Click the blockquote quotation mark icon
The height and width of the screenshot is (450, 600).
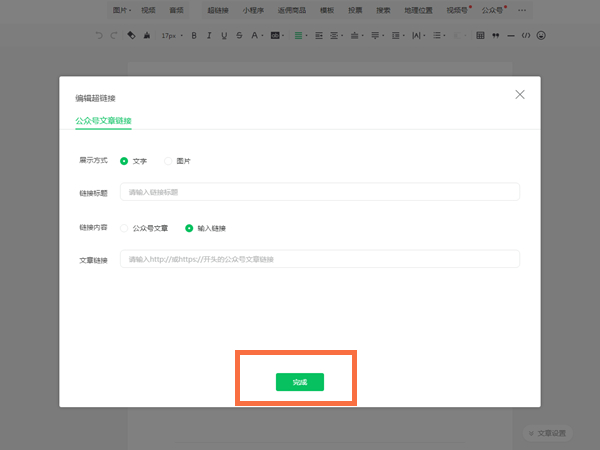tap(496, 35)
